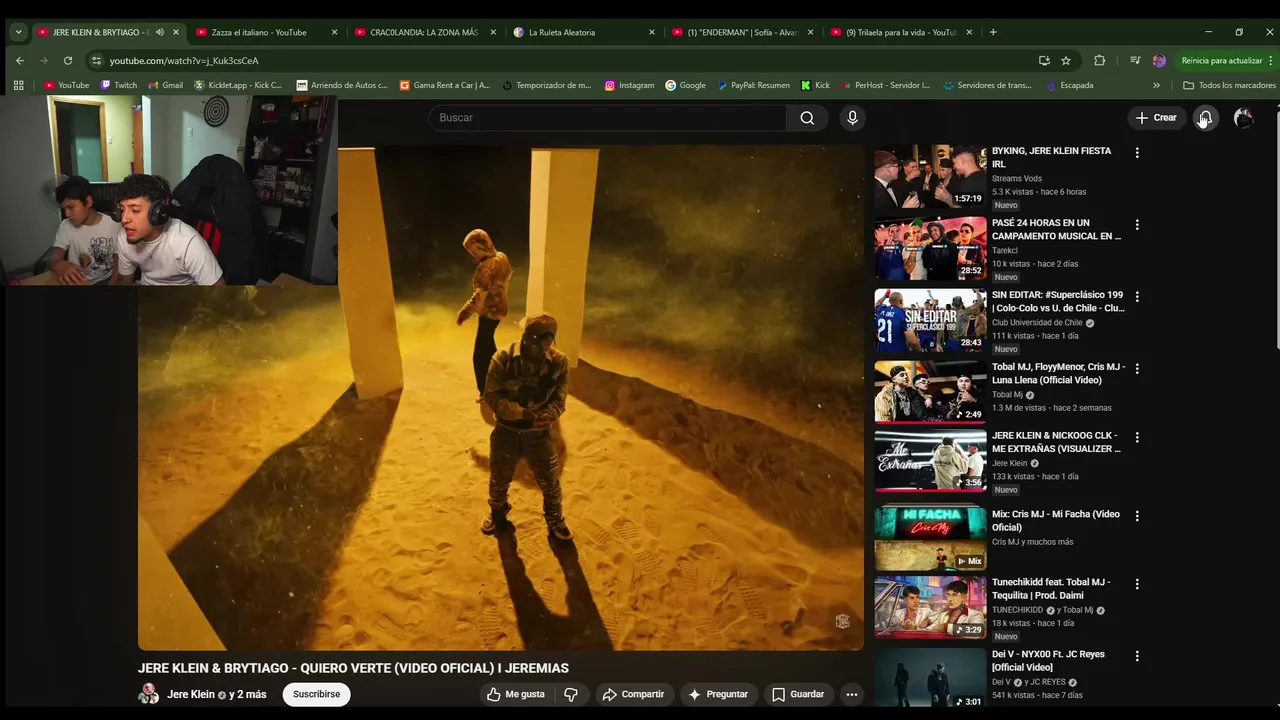Image resolution: width=1280 pixels, height=720 pixels.
Task: Bookmark this page with star icon
Action: (x=1066, y=60)
